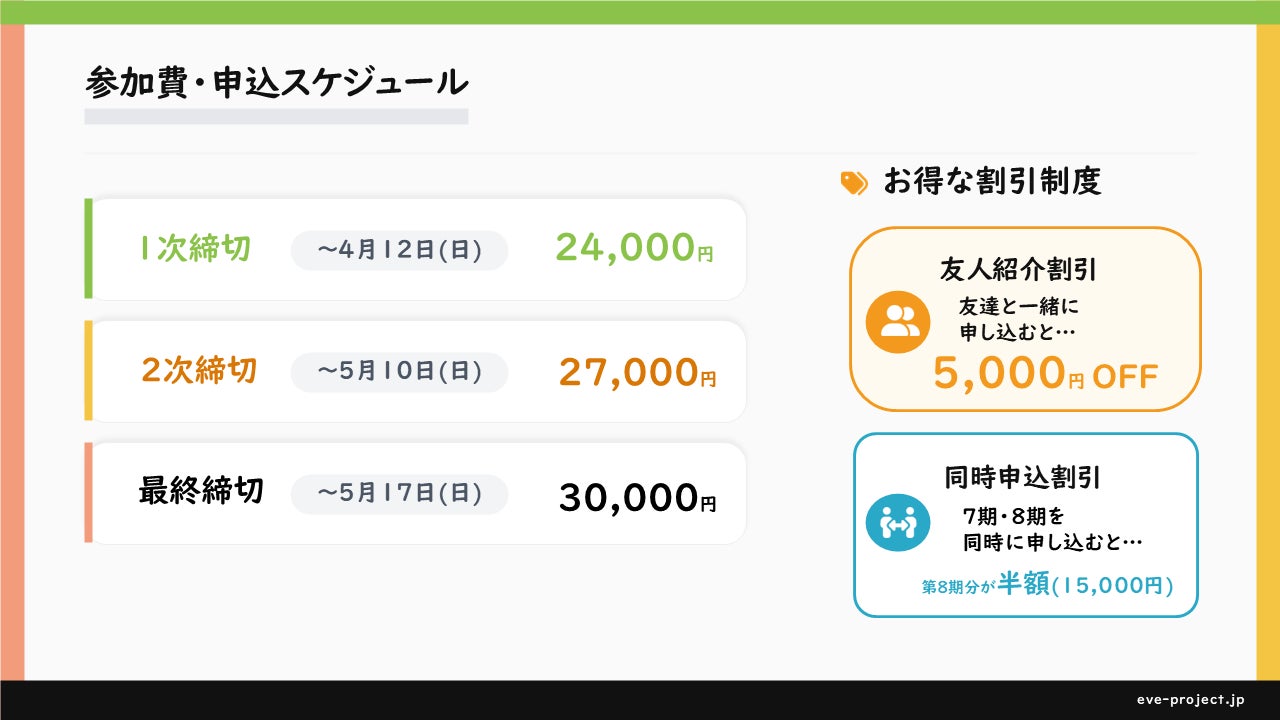
Task: Click the ~4月12日(日) date pill
Action: [399, 250]
